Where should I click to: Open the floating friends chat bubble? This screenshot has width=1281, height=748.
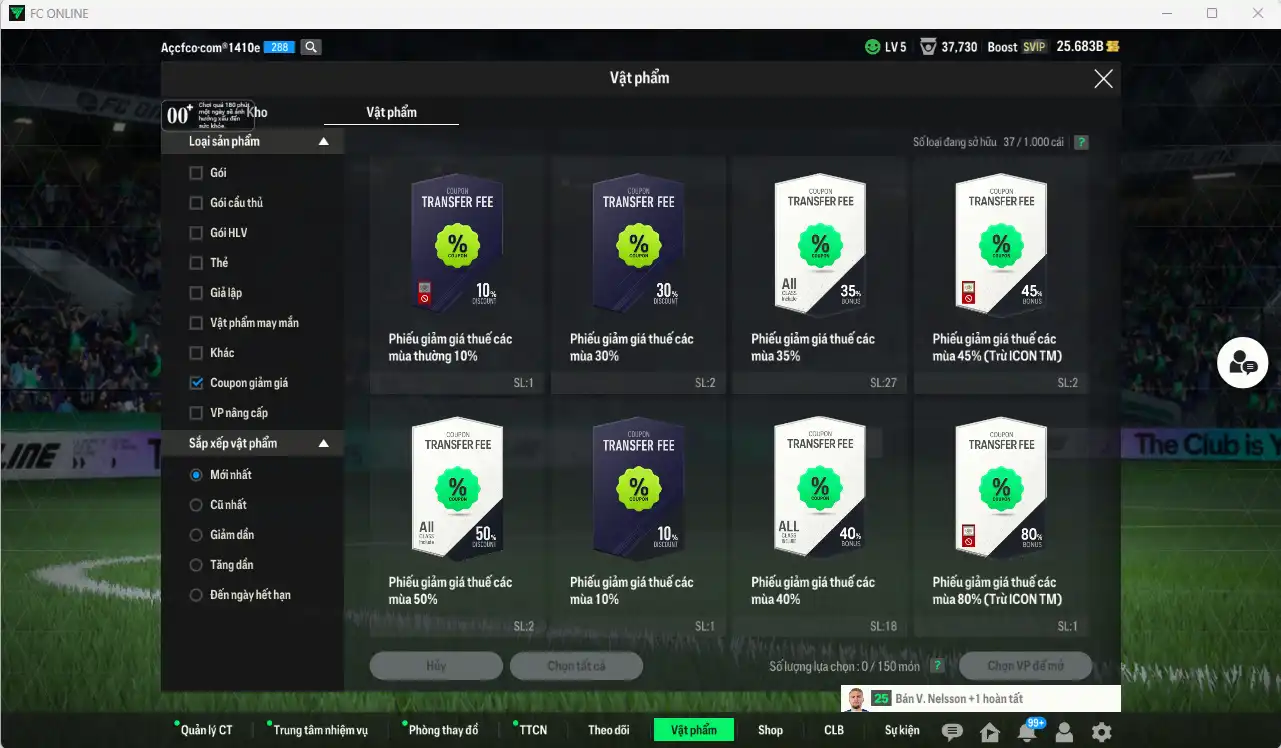click(x=1243, y=363)
